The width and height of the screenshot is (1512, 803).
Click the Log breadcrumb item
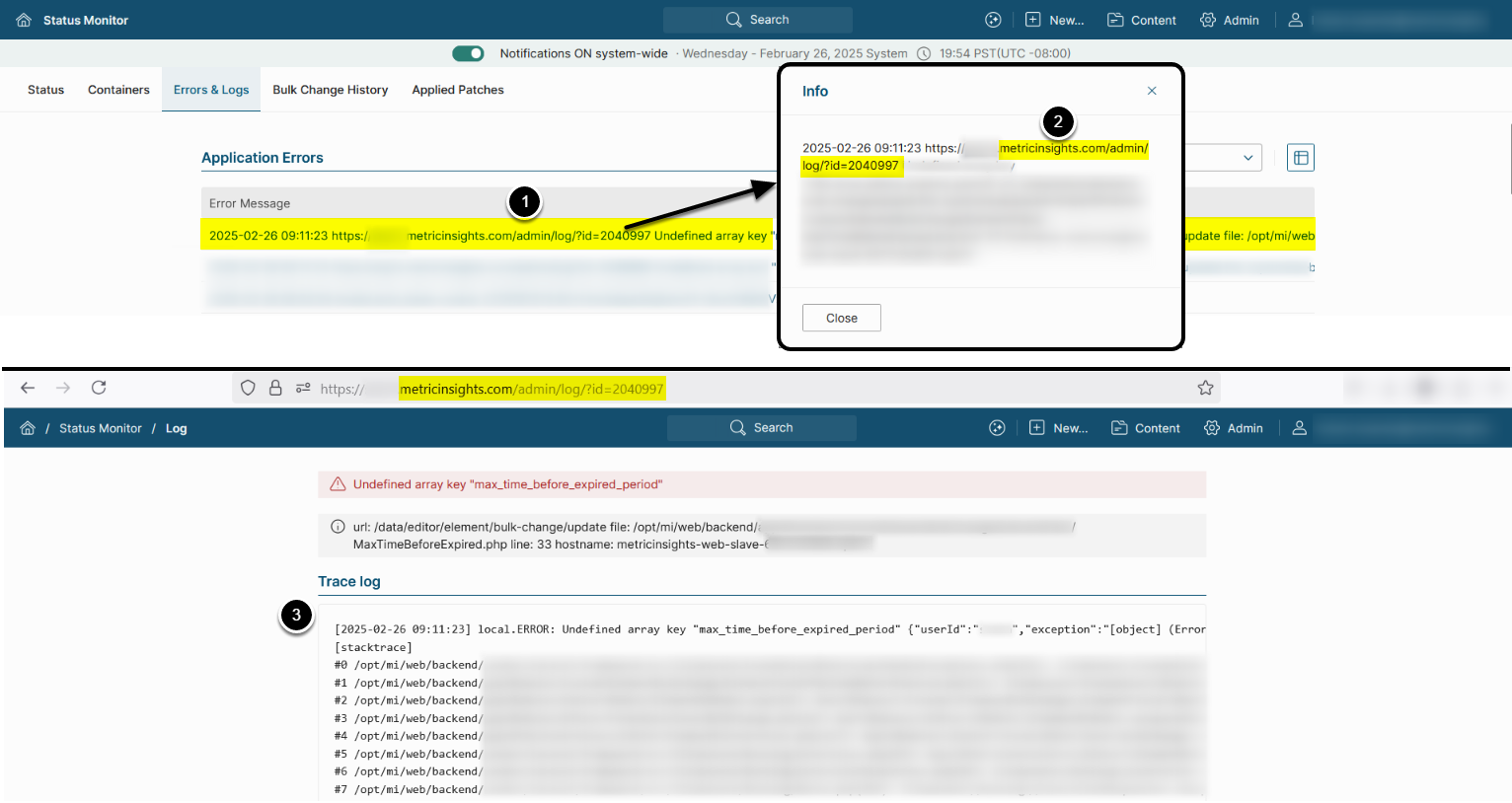[177, 428]
